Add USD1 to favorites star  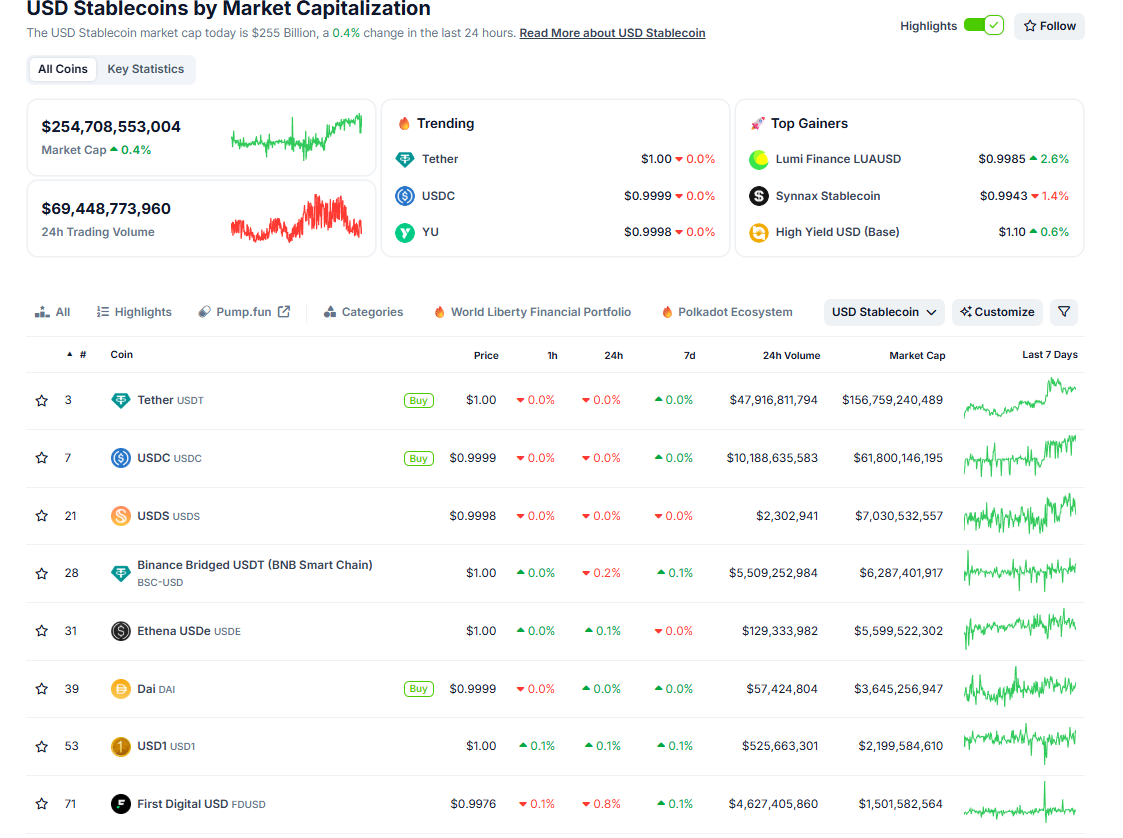click(42, 746)
